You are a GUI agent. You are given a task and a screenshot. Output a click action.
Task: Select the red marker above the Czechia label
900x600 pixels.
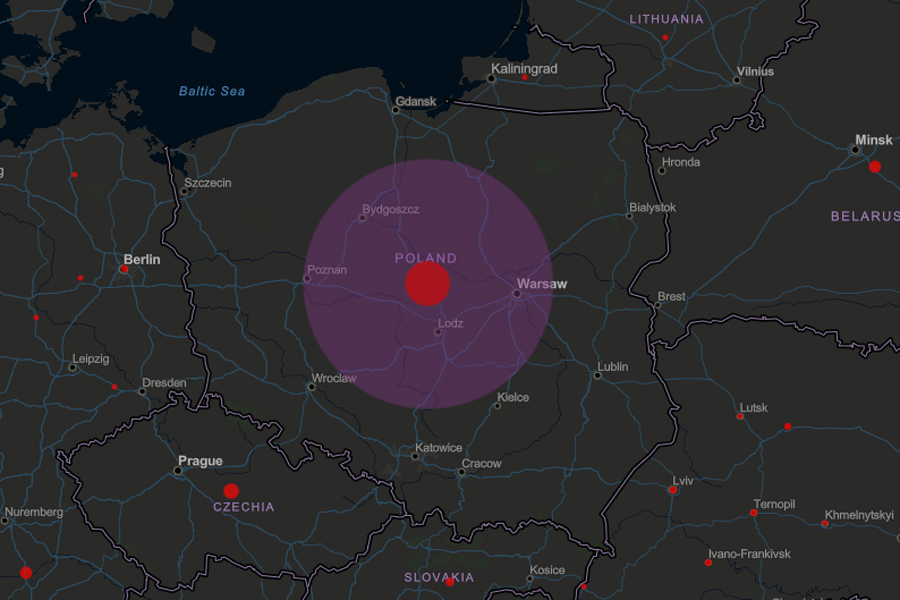tap(231, 491)
